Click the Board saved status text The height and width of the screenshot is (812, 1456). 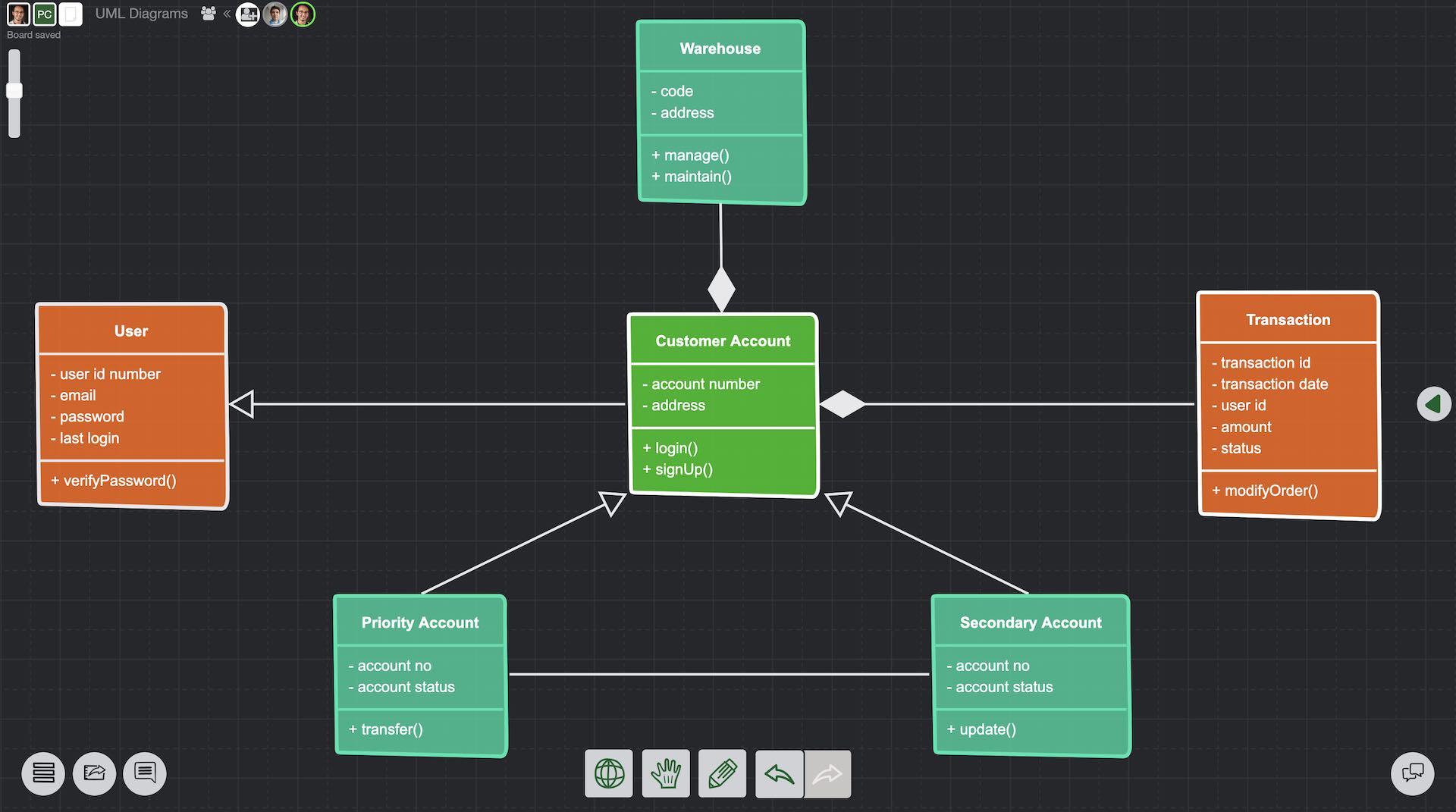[x=36, y=35]
